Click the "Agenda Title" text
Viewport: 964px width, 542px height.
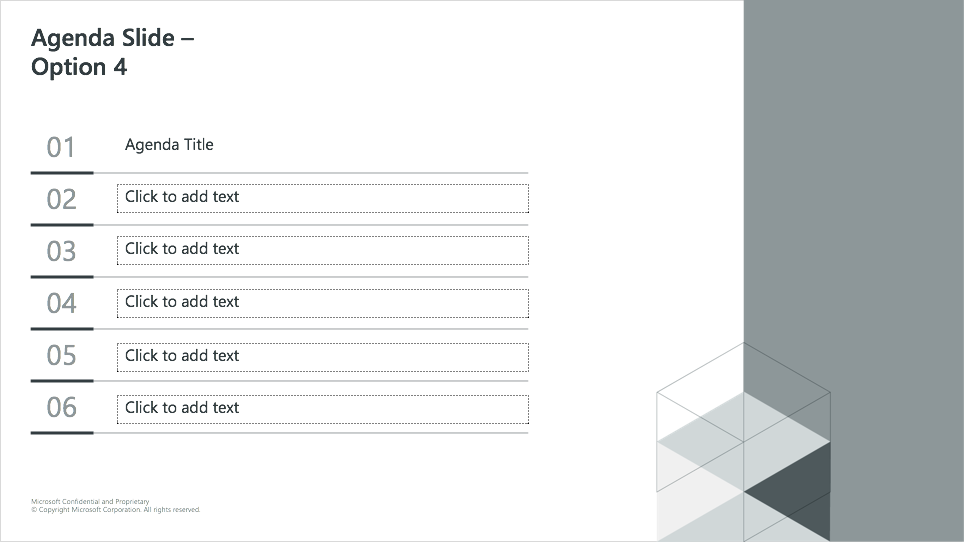(169, 145)
